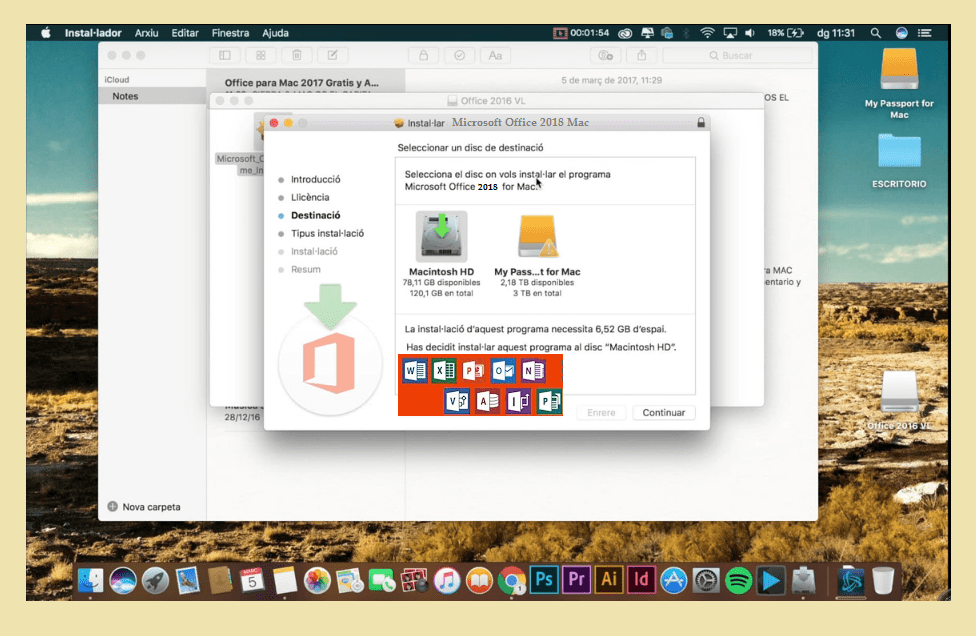Open Adobe Illustrator from the dock
The height and width of the screenshot is (636, 976).
point(609,579)
